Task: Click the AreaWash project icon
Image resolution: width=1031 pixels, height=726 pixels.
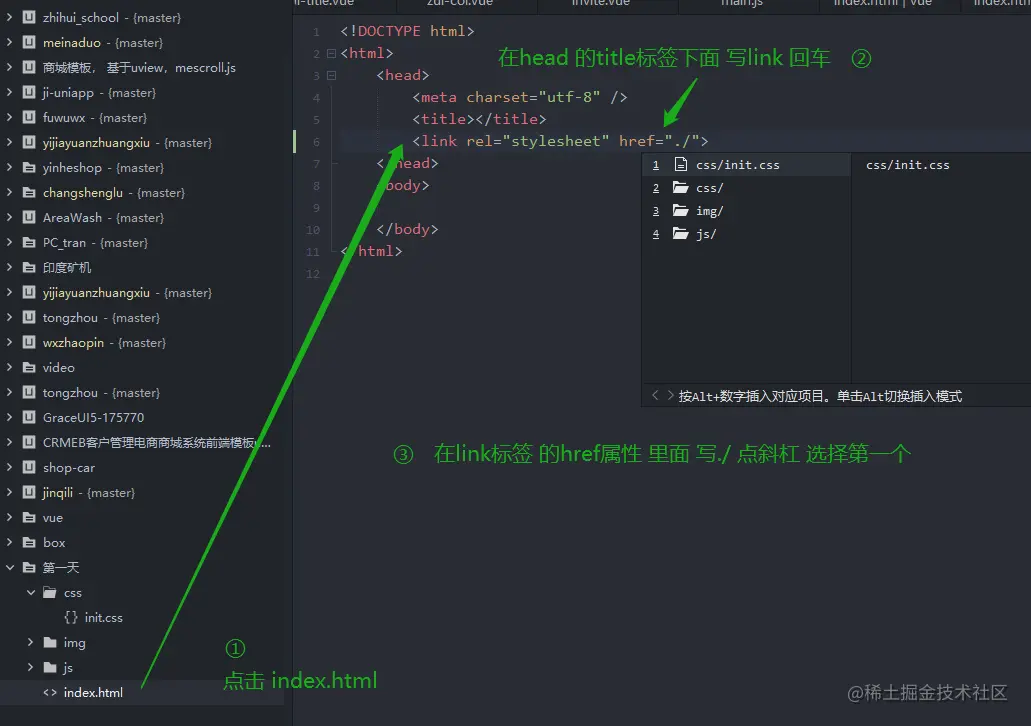Action: (x=29, y=217)
